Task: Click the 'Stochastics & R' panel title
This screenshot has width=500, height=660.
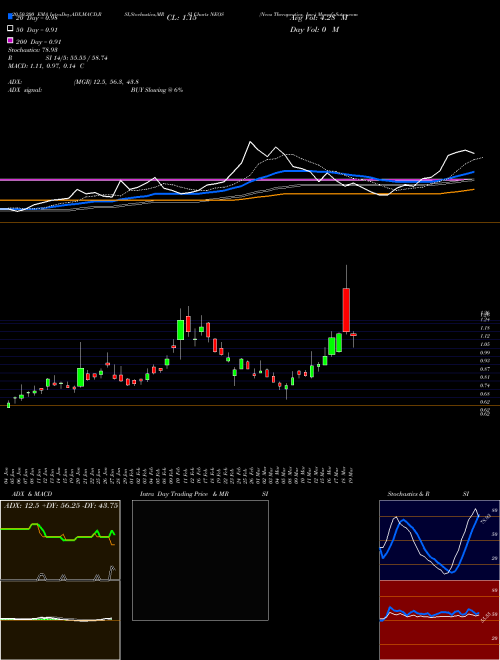Action: point(408,494)
